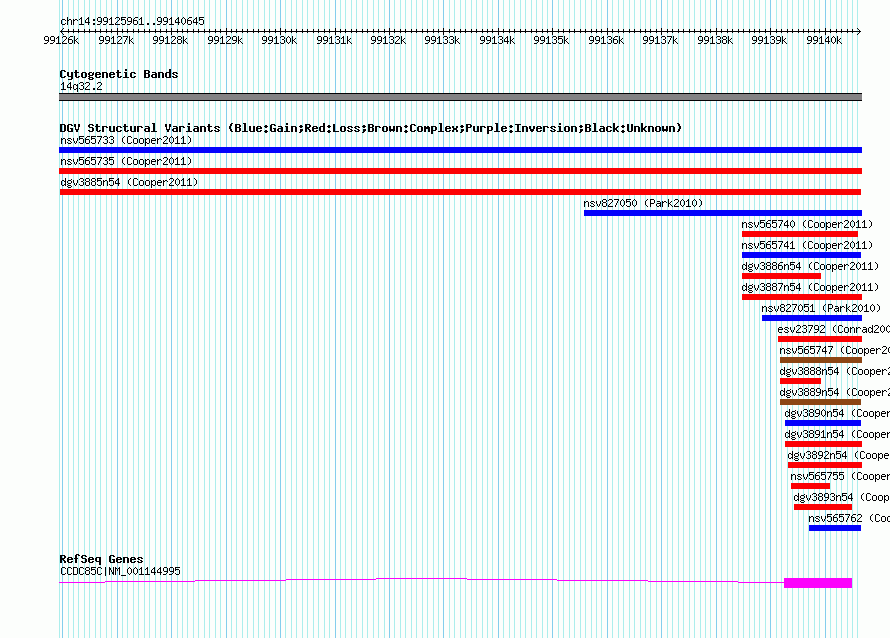Open the nsv565740 (Cooper2011) label
Screen dimensions: 890x638
(807, 224)
